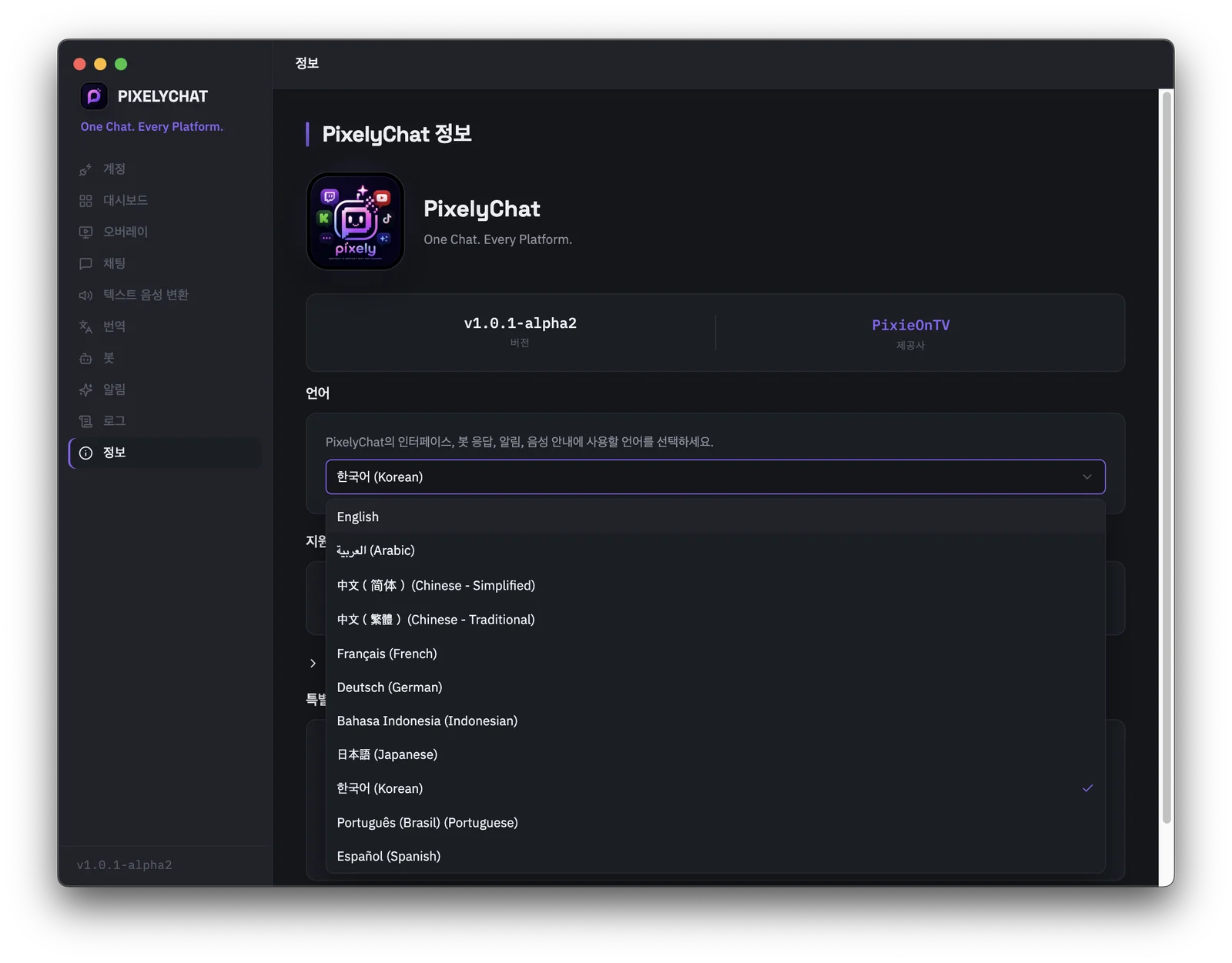
Task: Switch to 오버레이 sidebar item
Action: 166,232
